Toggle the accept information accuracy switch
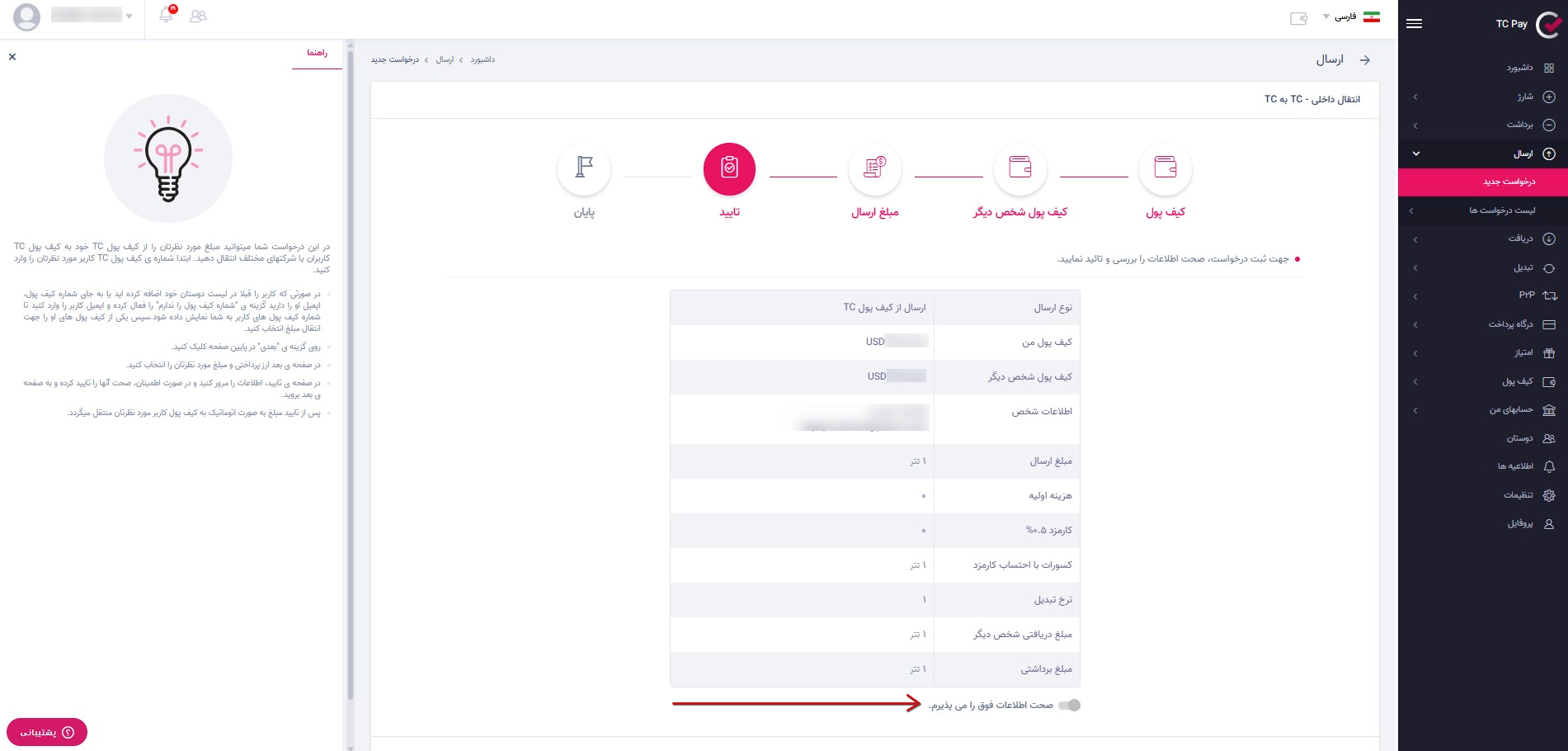The height and width of the screenshot is (751, 1568). coord(1069,705)
